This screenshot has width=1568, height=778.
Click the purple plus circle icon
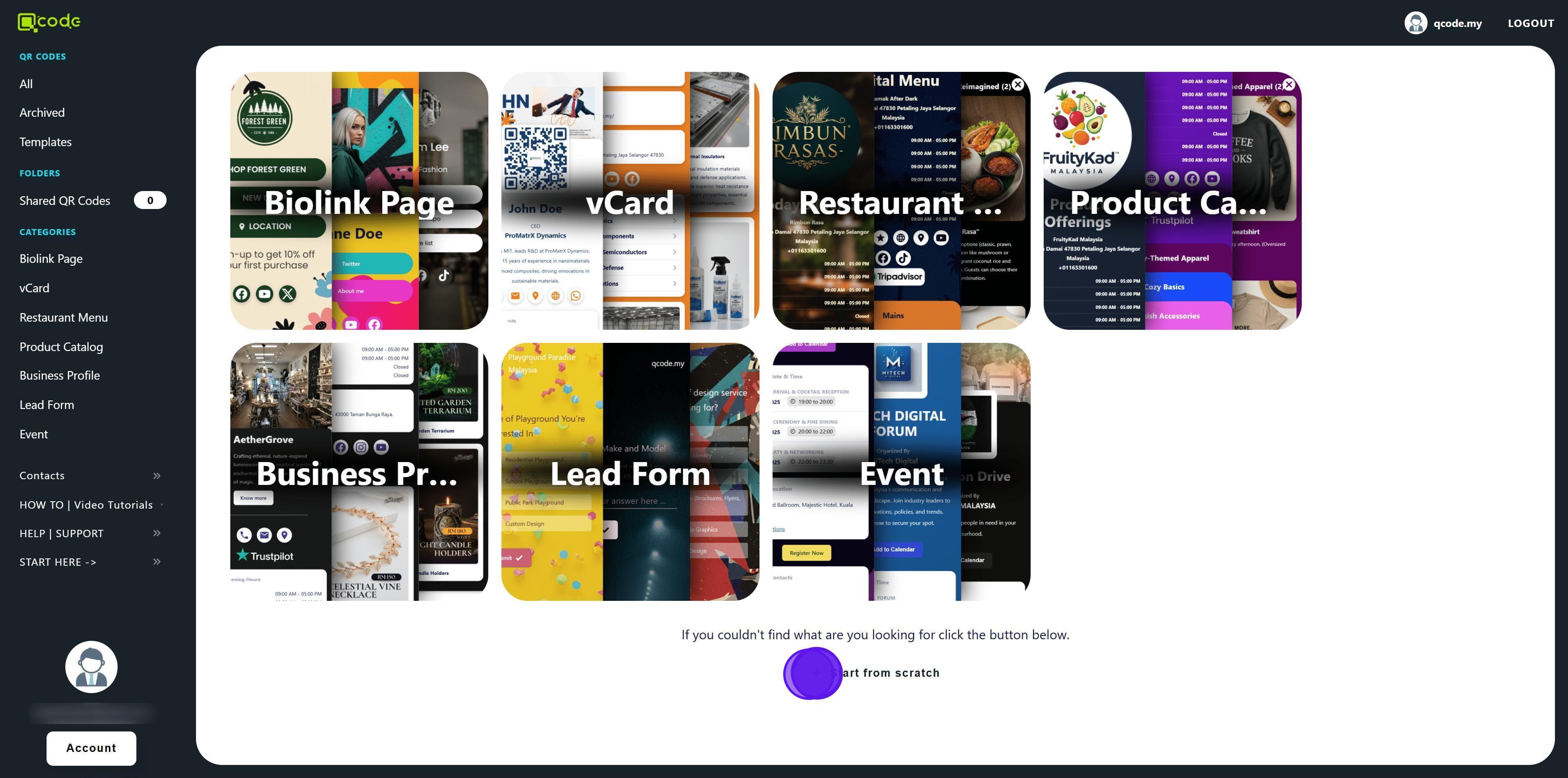(813, 674)
